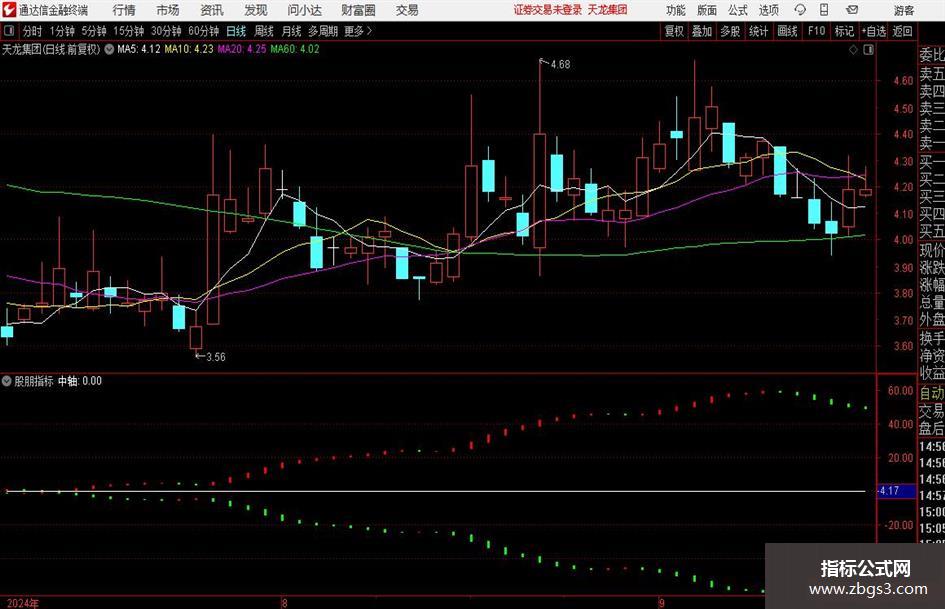Switch to 30分钟 period
Screen dimensions: 945x609
click(166, 31)
